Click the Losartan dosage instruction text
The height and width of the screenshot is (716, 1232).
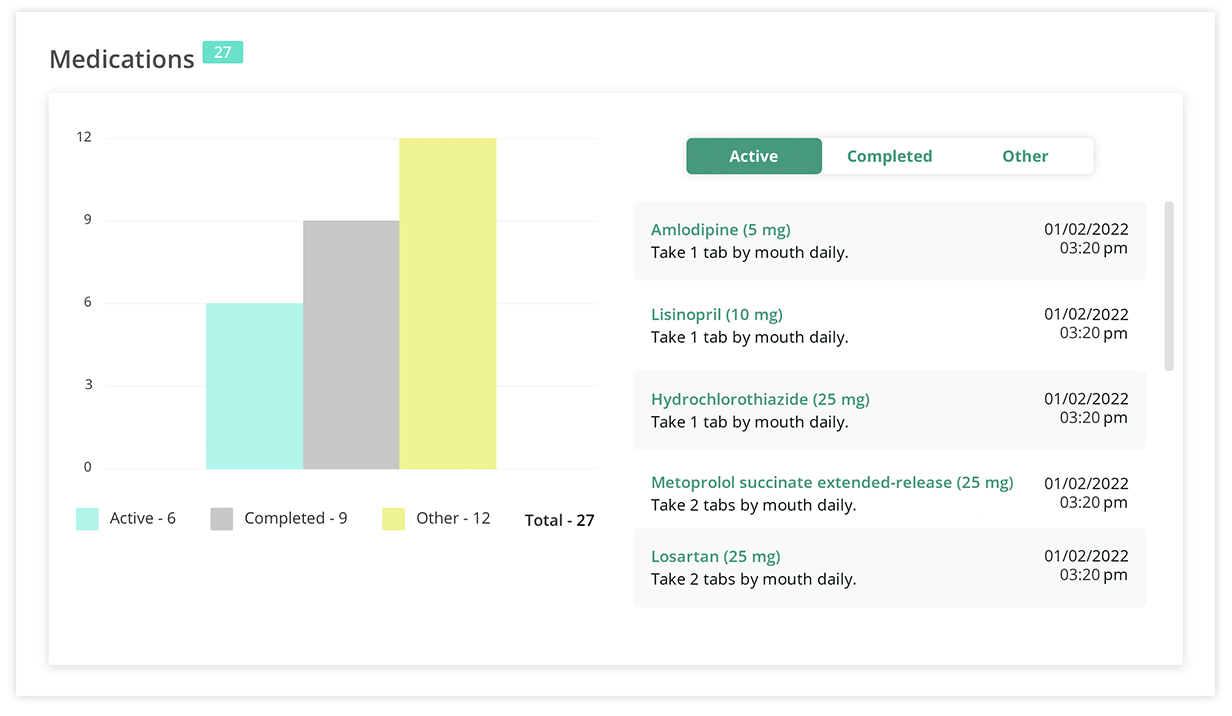(x=753, y=579)
